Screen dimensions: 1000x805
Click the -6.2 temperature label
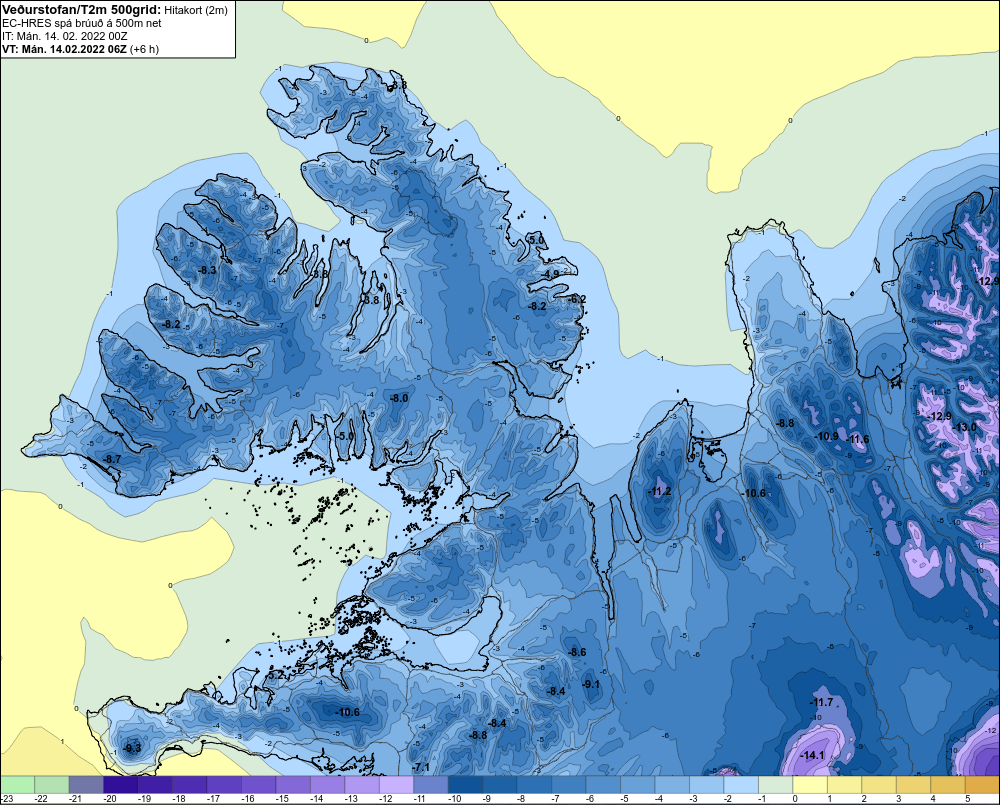[x=577, y=299]
